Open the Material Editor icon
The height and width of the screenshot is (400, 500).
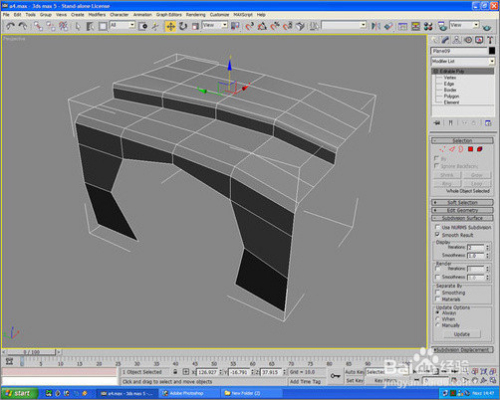428,26
